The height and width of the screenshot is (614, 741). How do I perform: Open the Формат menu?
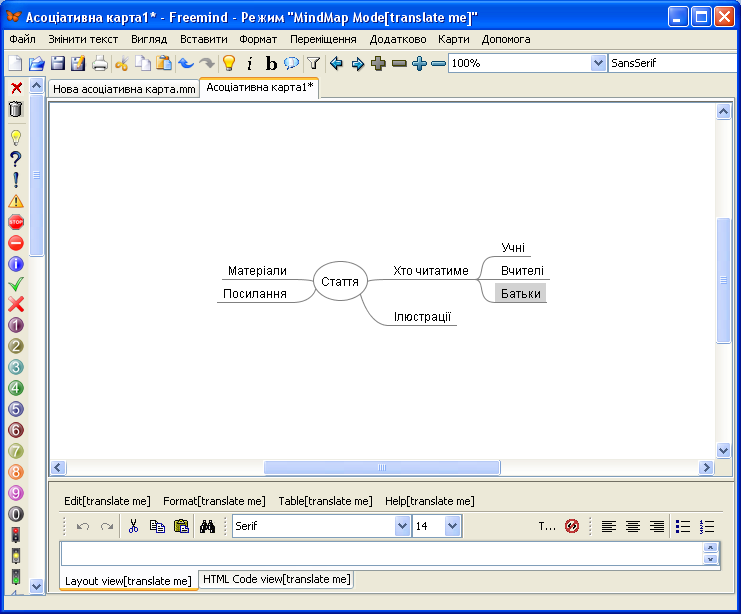tap(258, 39)
